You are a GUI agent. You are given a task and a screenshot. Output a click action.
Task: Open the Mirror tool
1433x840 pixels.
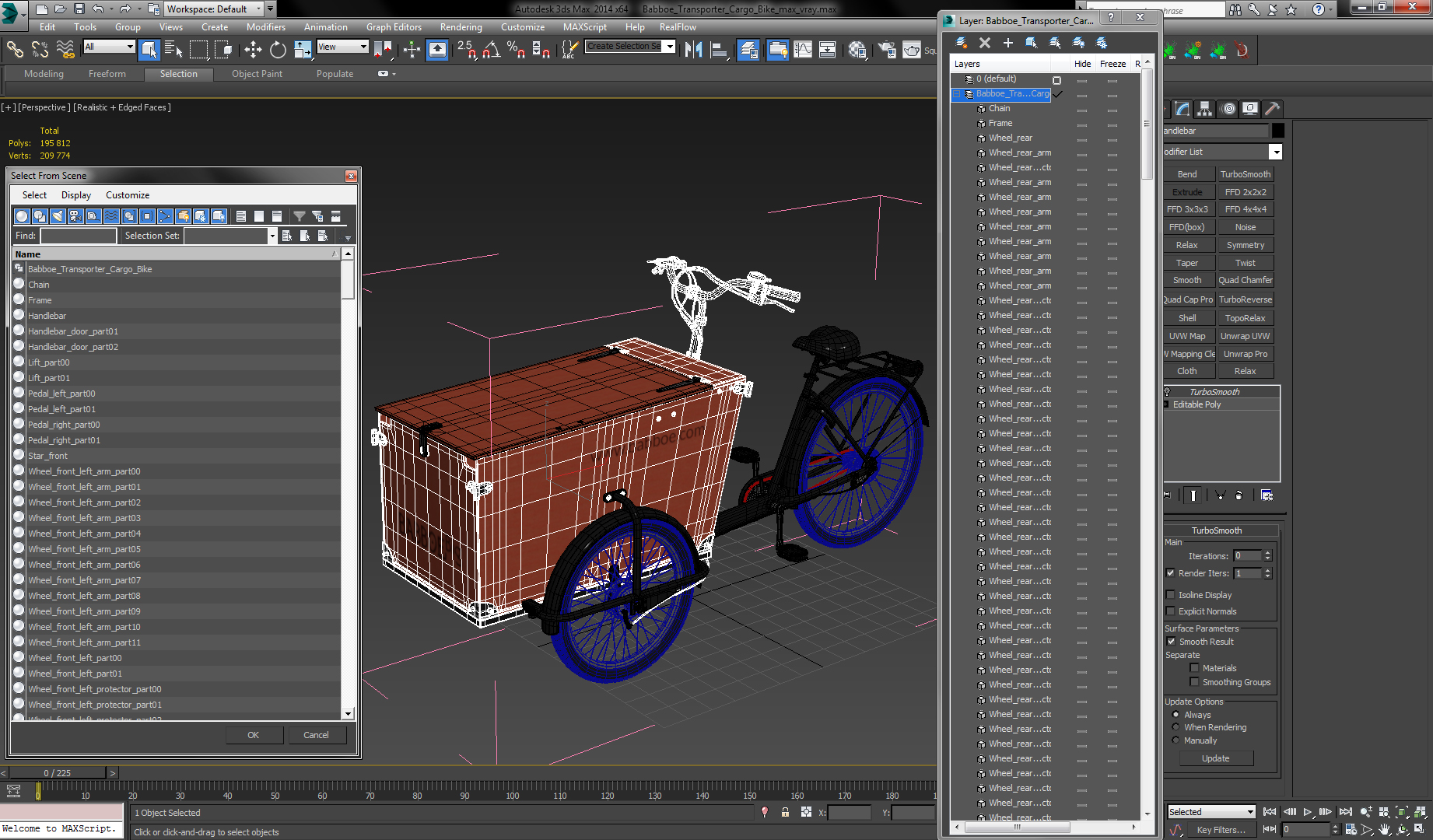[693, 50]
